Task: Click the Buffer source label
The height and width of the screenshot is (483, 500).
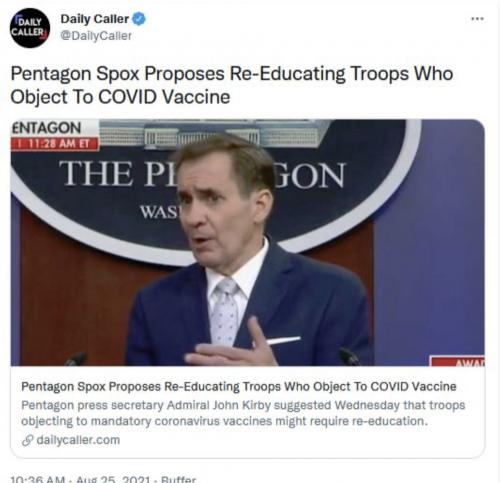Action: (178, 479)
